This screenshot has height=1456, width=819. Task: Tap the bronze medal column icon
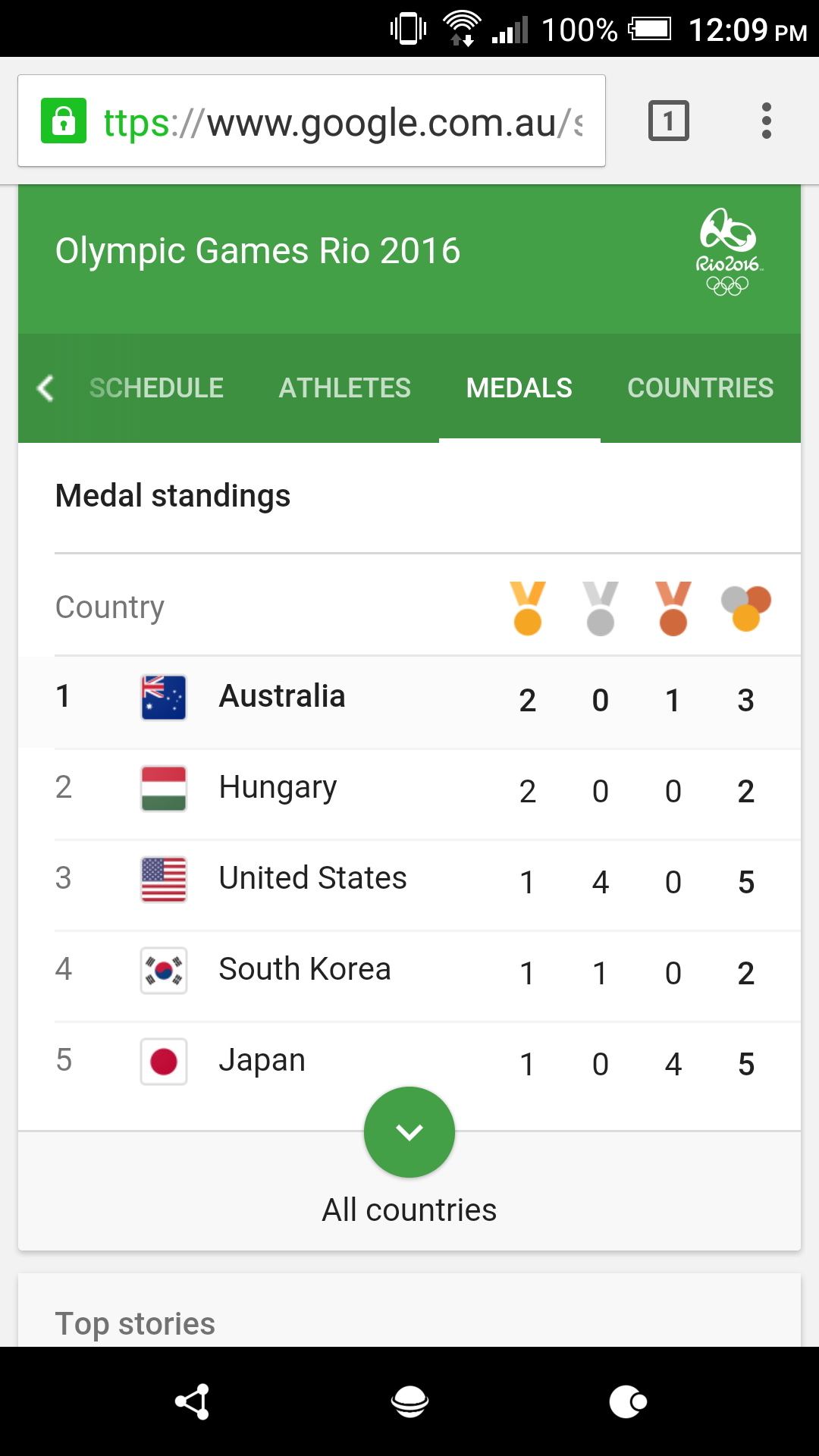[x=673, y=608]
